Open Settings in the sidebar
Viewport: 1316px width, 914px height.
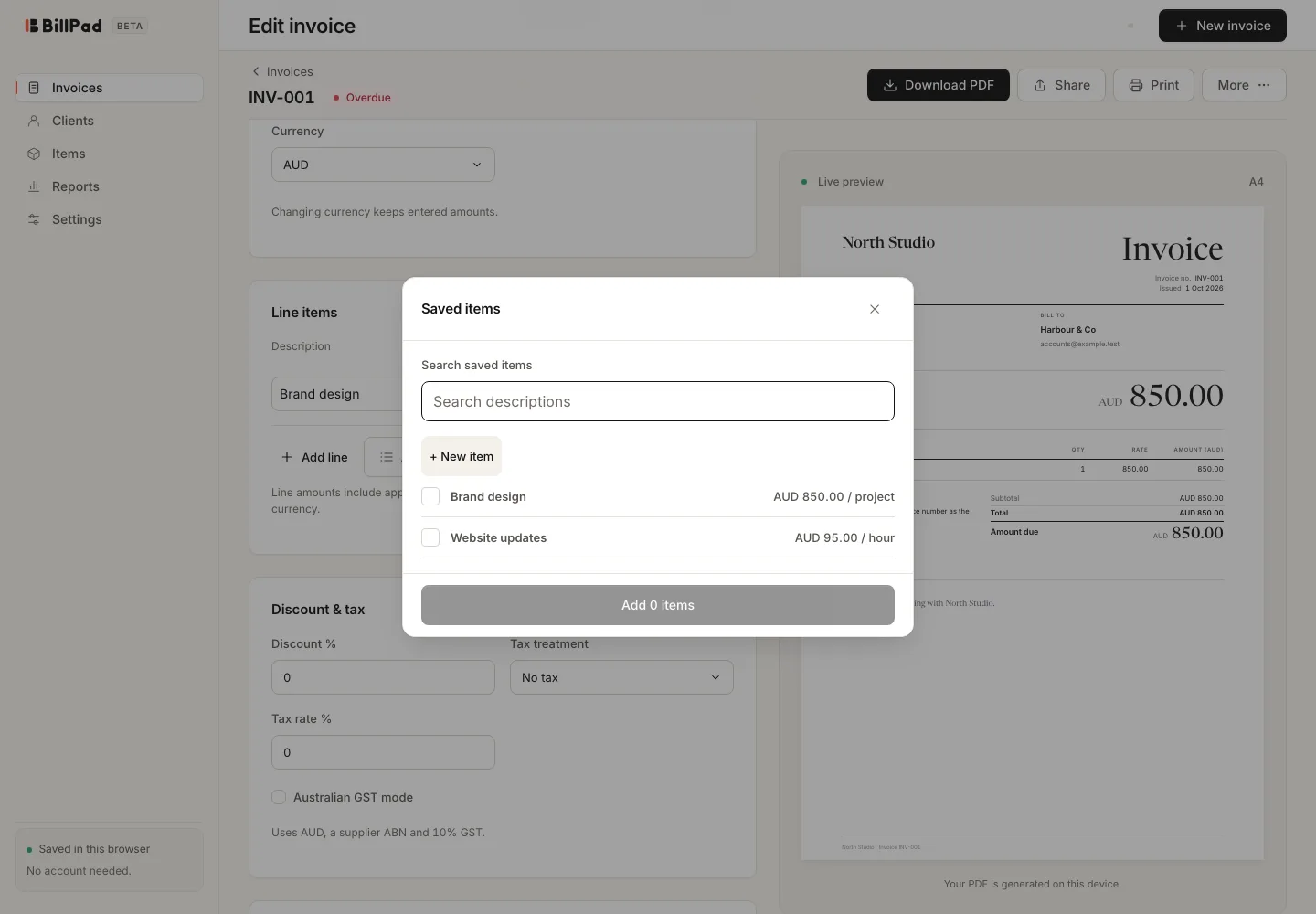tap(109, 219)
